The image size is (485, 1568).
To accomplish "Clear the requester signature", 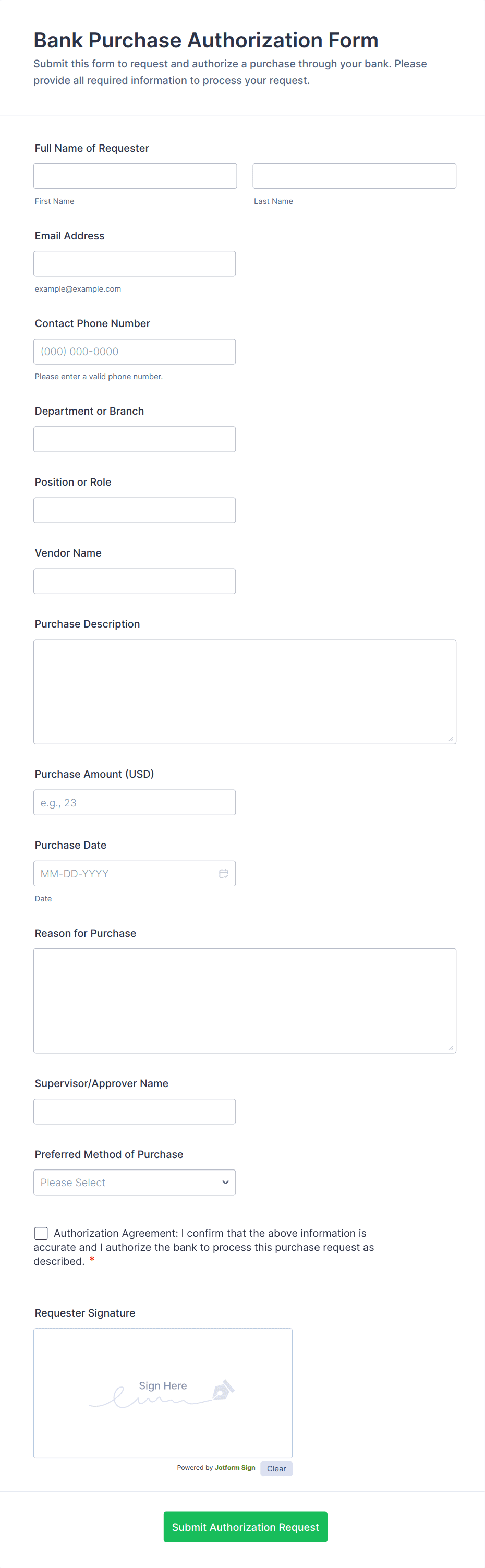I will pos(276,1468).
